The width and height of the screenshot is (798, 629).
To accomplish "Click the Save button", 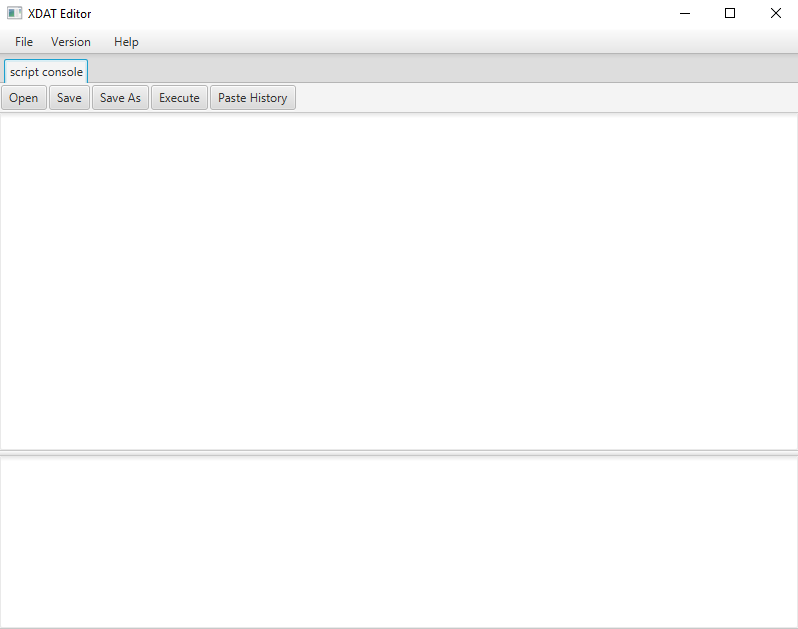I will tap(69, 98).
